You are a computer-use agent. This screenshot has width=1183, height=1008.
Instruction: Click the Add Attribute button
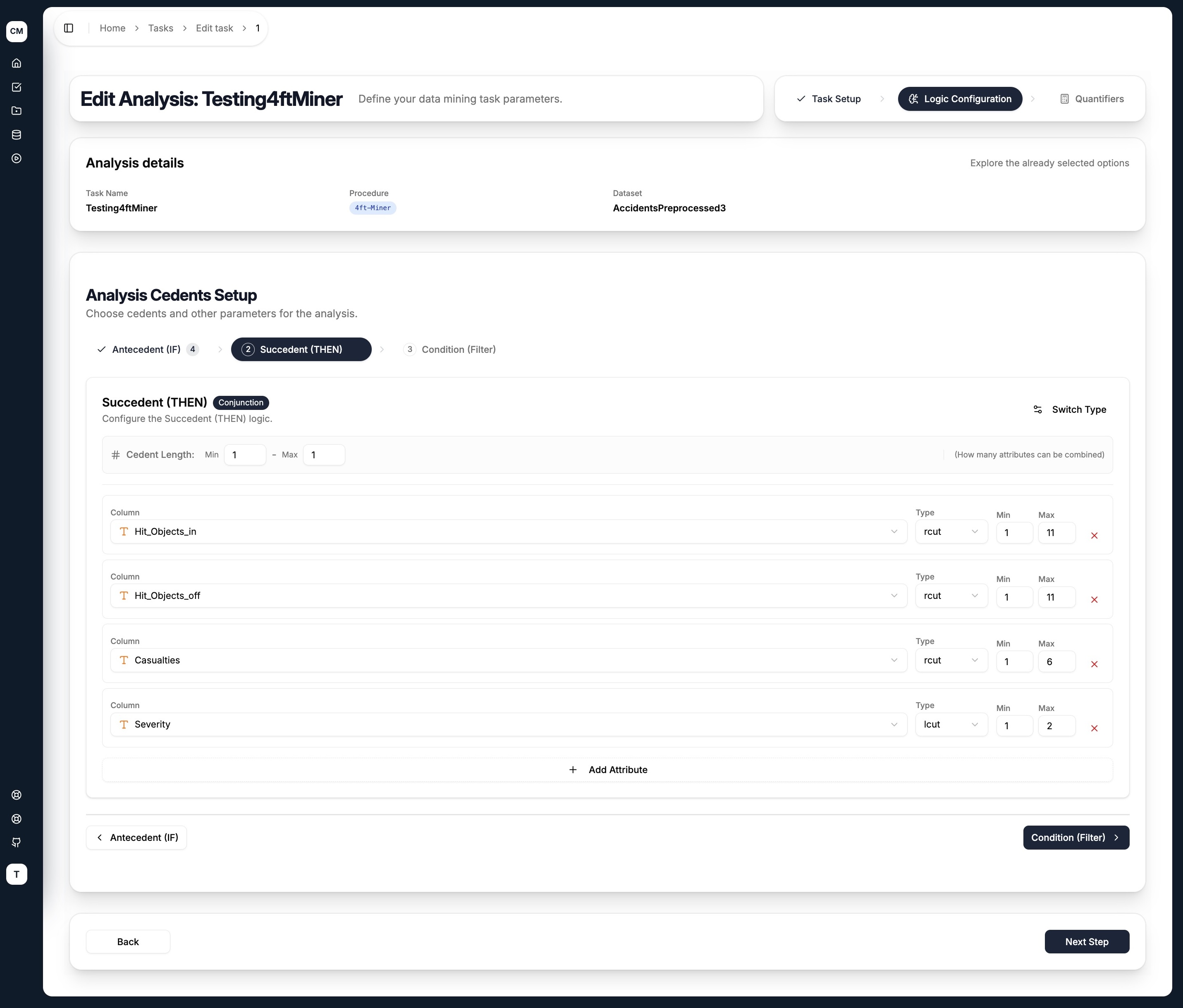607,770
